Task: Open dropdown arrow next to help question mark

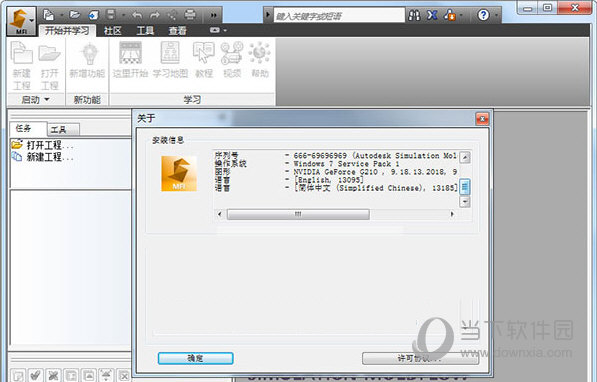Action: (496, 16)
